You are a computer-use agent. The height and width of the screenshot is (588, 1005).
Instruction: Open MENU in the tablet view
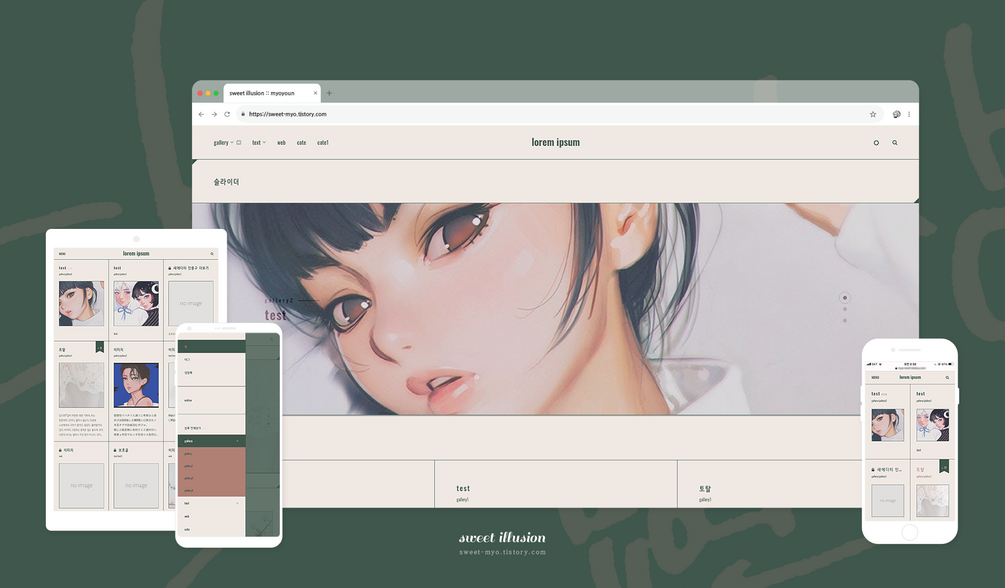coord(62,254)
